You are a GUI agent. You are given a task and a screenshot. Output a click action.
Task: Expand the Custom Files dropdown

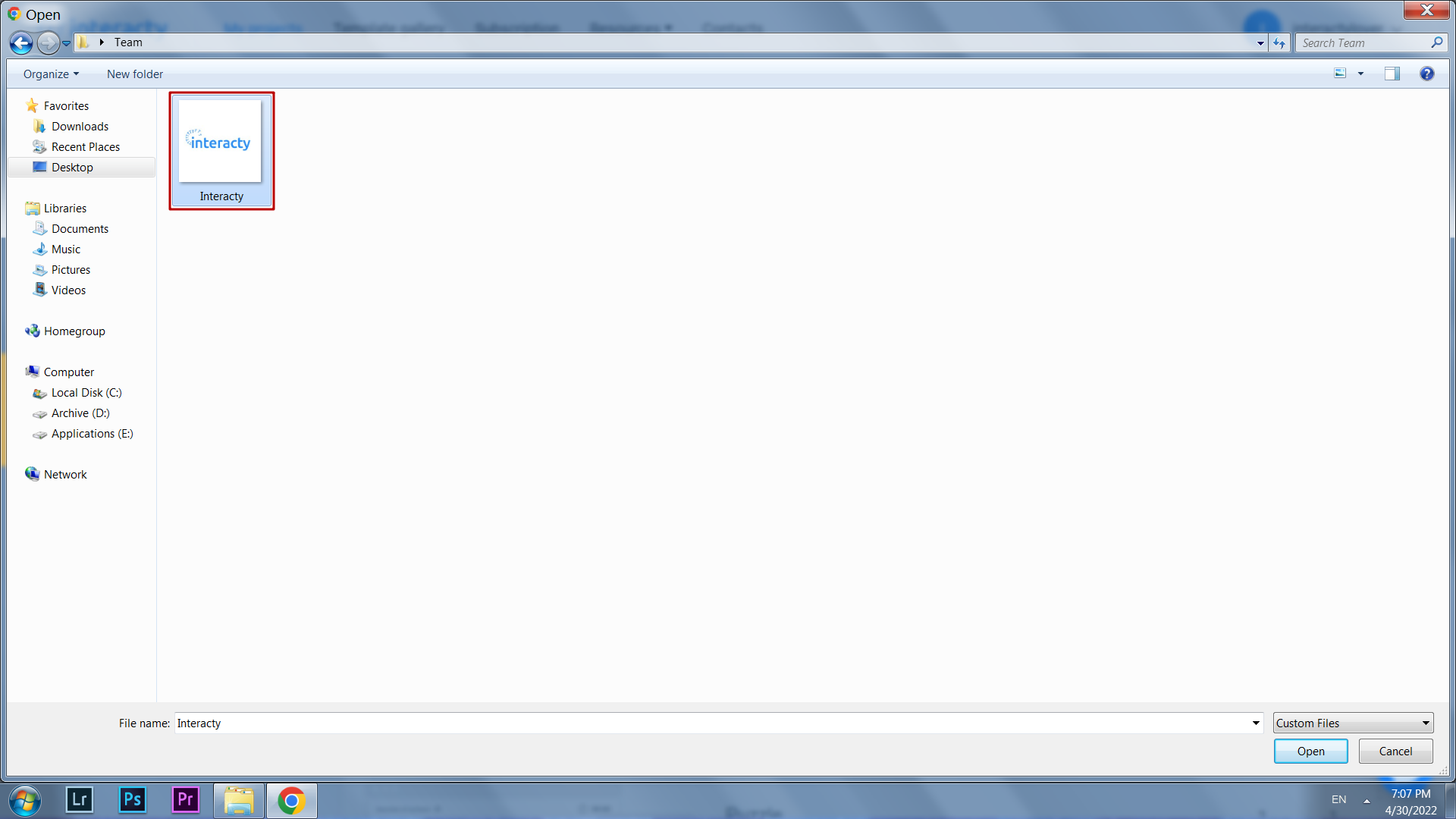click(1425, 723)
